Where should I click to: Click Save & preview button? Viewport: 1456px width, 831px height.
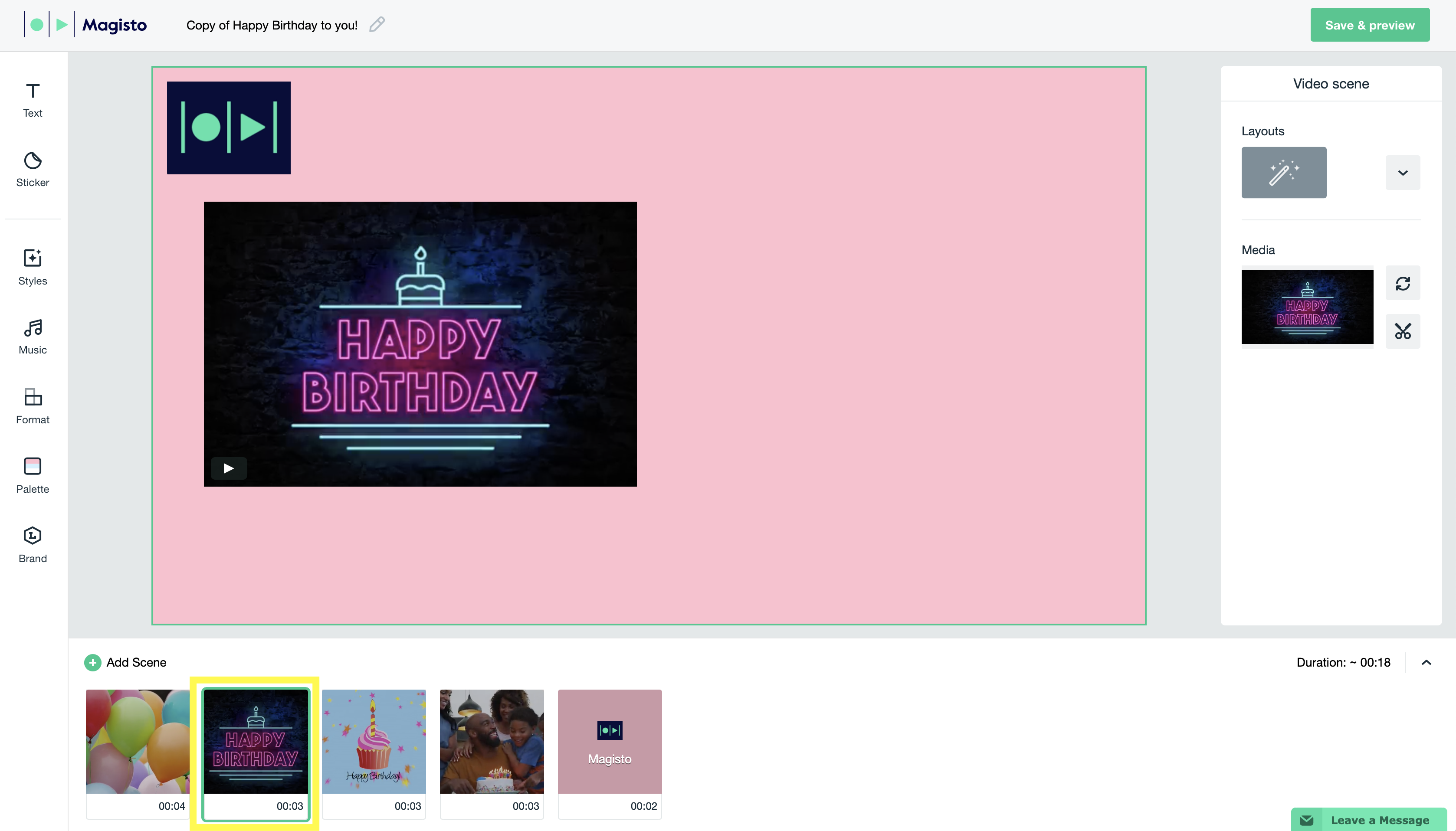(x=1369, y=25)
